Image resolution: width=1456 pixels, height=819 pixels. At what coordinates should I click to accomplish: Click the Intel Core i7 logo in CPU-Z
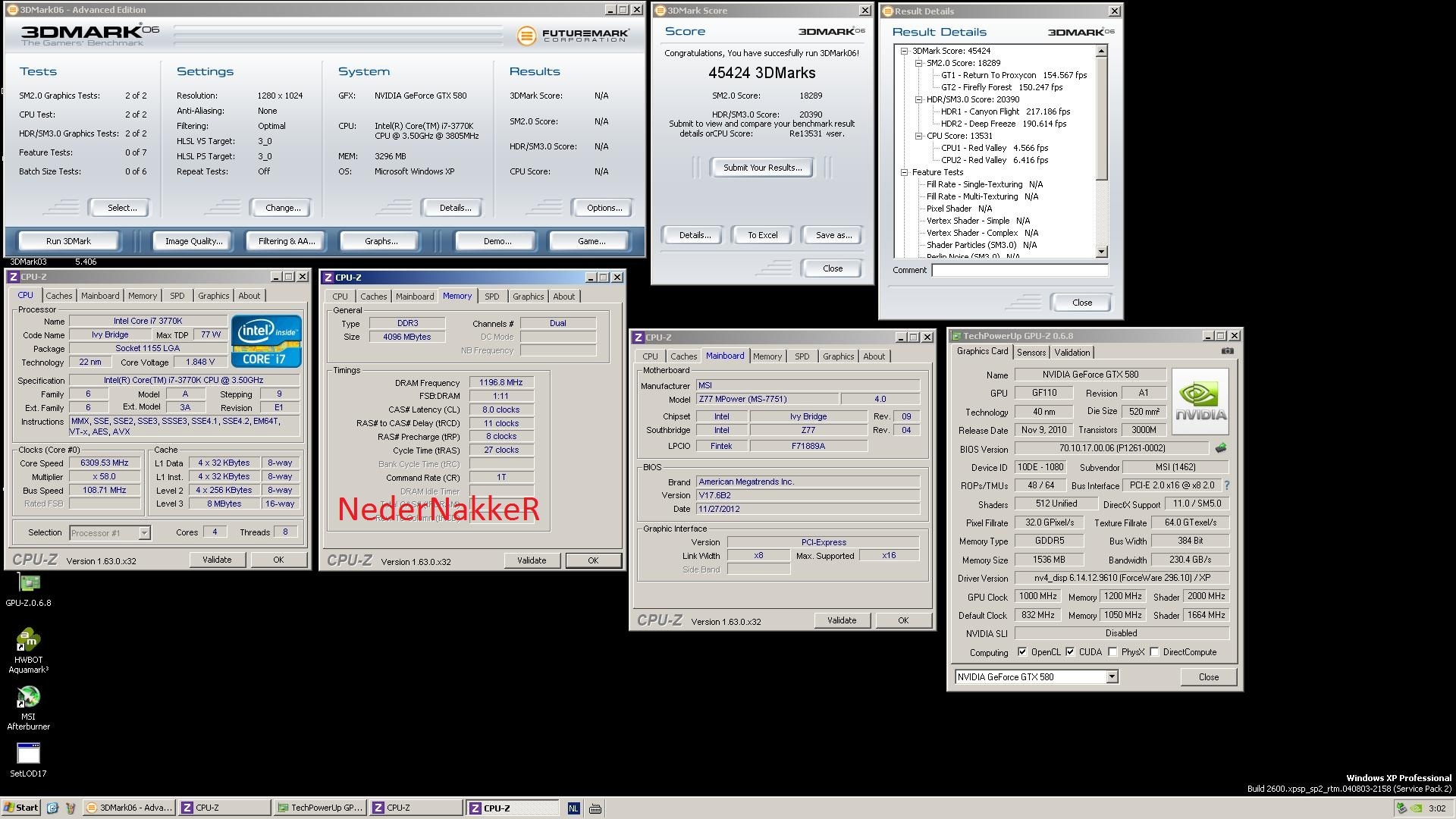266,341
